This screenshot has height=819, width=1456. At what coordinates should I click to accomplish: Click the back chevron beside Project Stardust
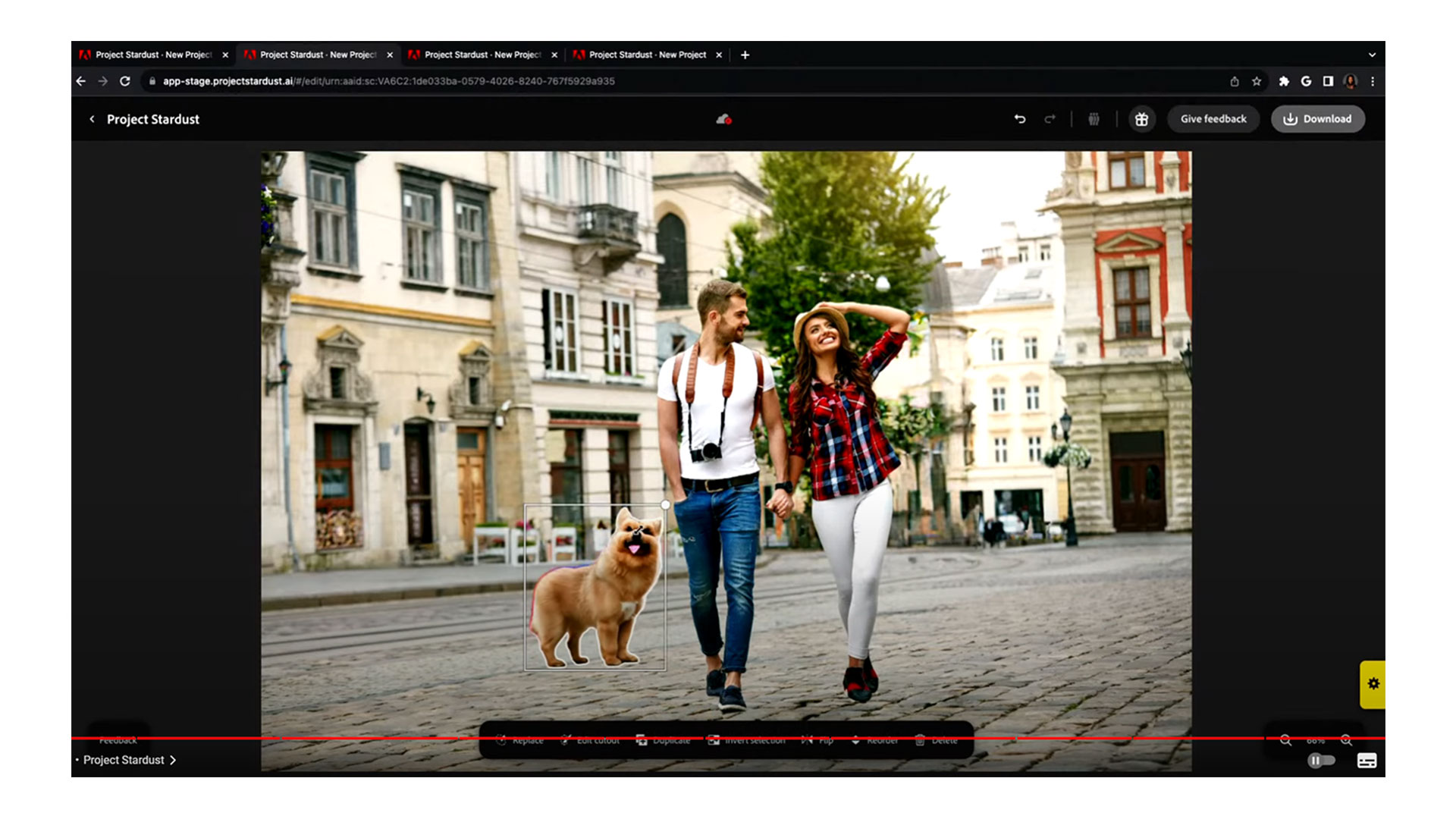[x=92, y=119]
